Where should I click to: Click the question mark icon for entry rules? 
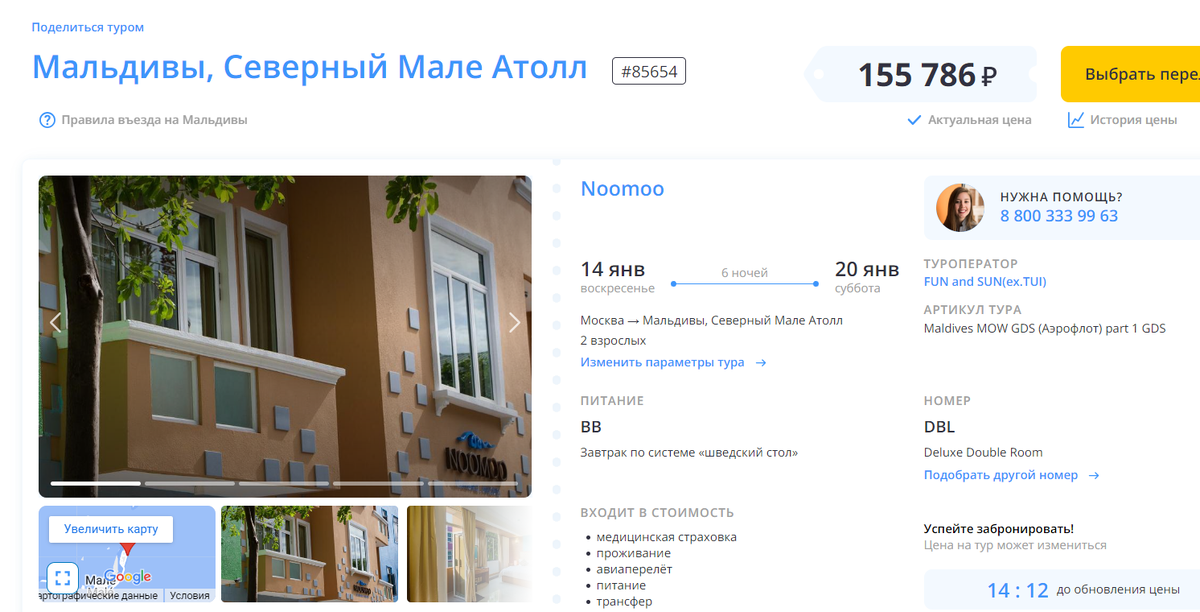(x=46, y=120)
